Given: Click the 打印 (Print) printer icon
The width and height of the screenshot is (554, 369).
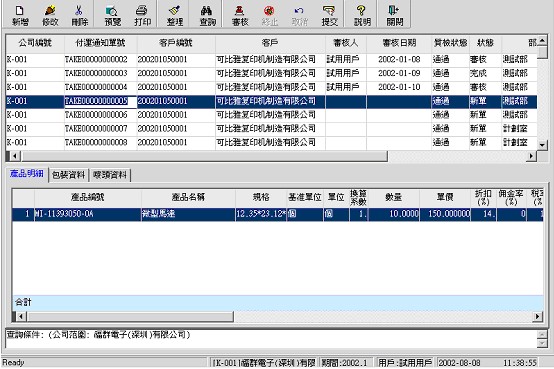Looking at the screenshot, I should point(142,15).
